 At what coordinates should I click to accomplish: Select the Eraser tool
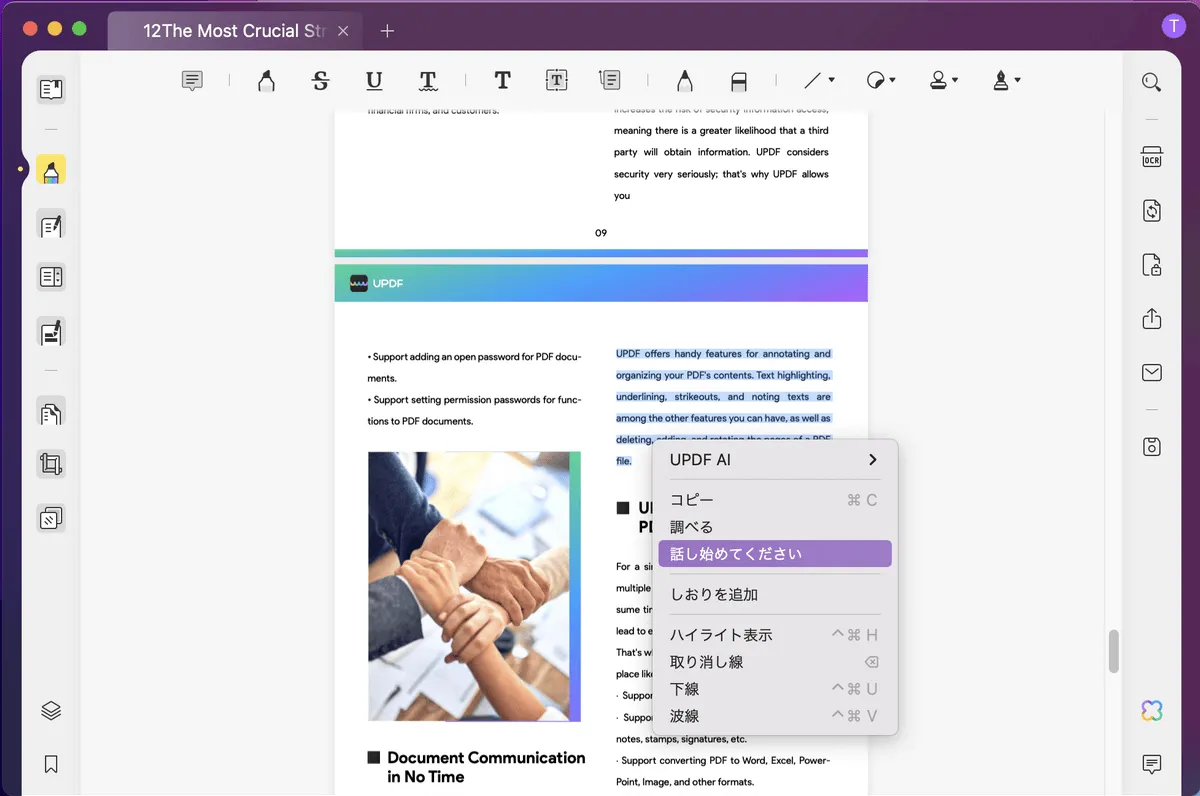coord(739,81)
